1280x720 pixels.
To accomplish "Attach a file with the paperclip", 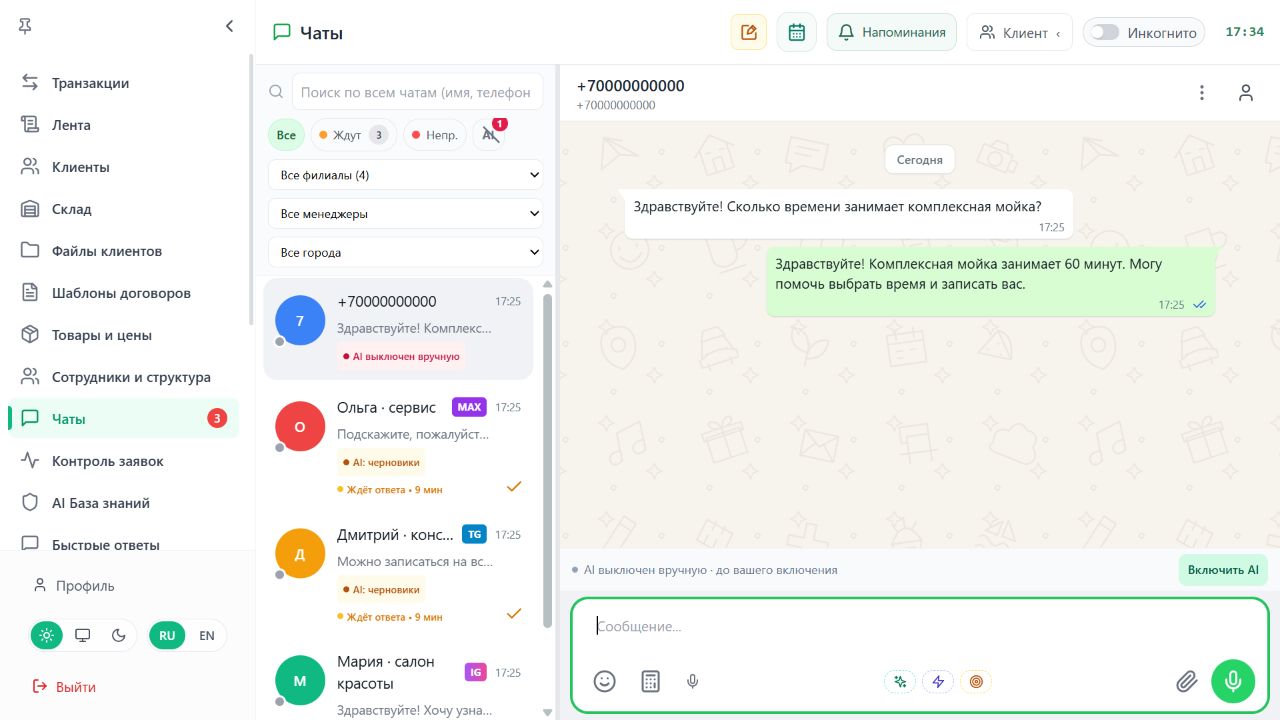I will (1186, 682).
